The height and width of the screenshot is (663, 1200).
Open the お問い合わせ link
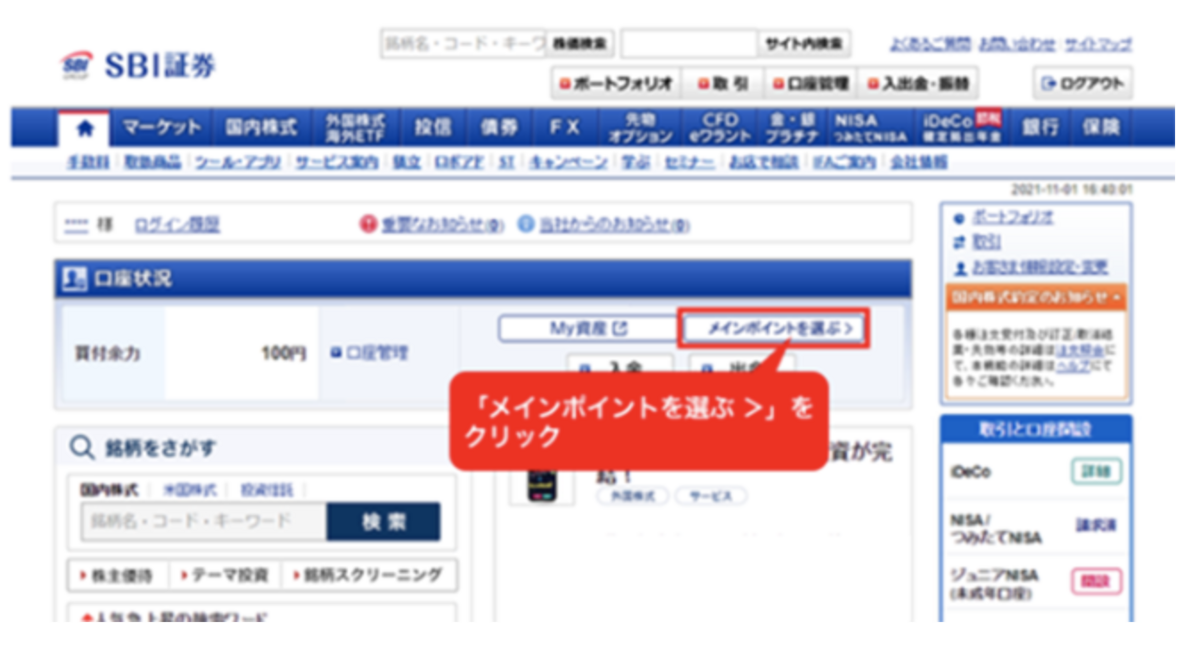[x=1017, y=44]
